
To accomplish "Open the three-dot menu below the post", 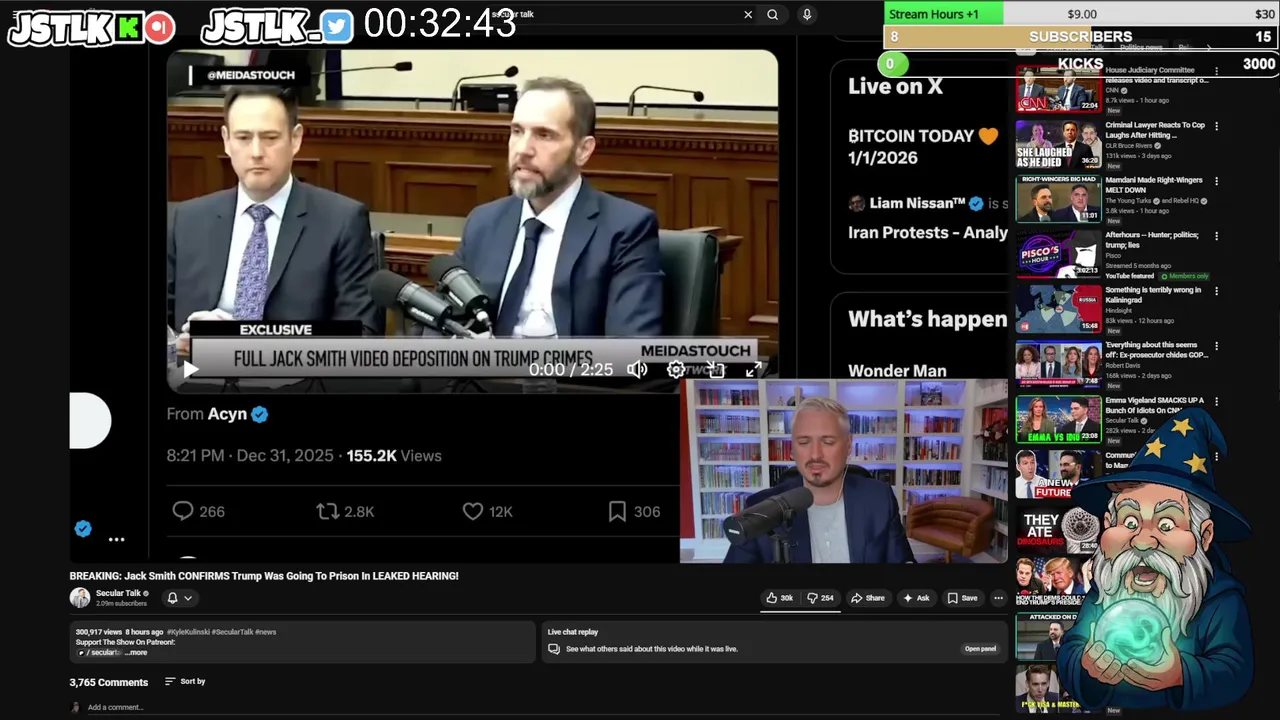I will point(116,539).
